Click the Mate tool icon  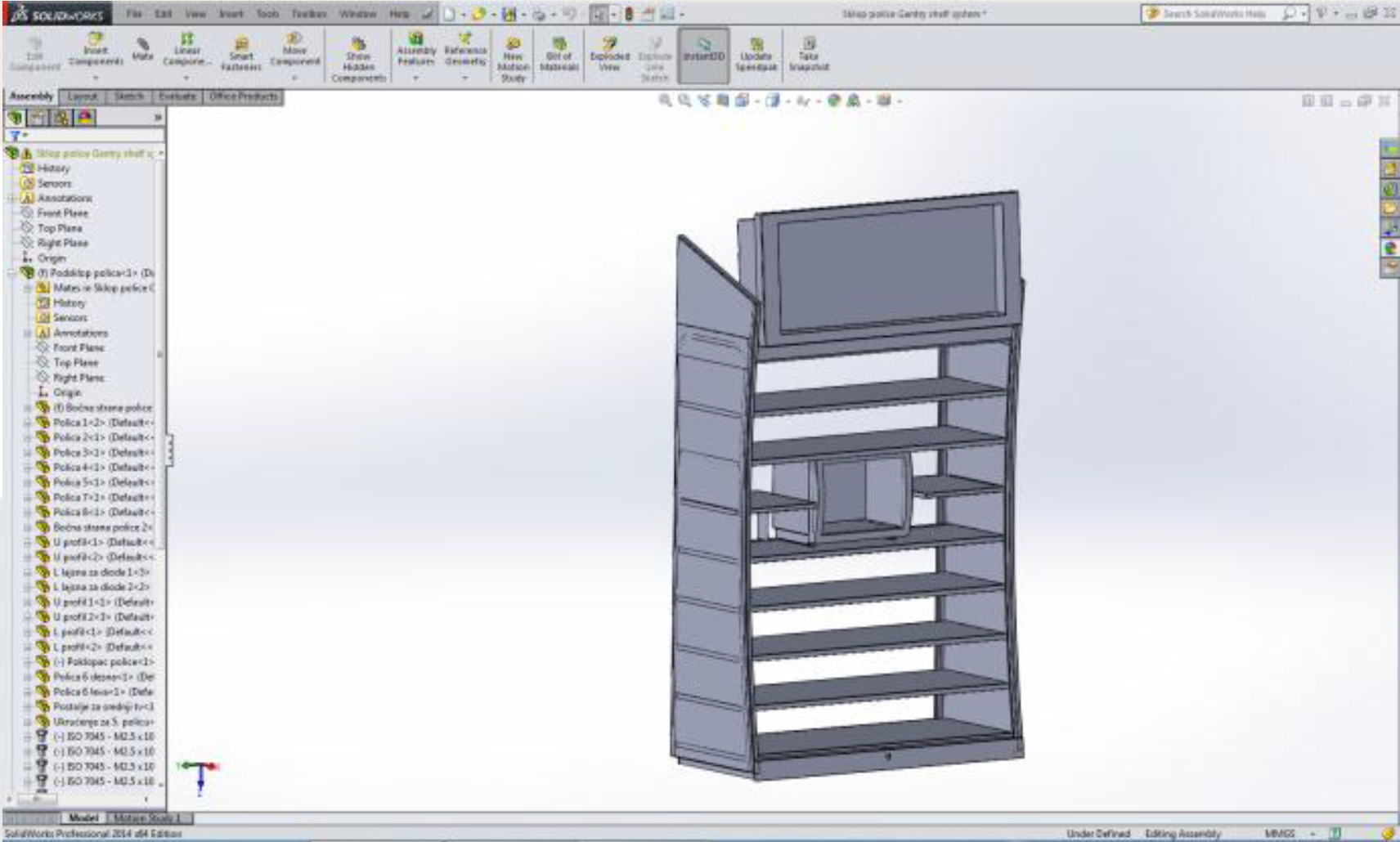point(142,47)
